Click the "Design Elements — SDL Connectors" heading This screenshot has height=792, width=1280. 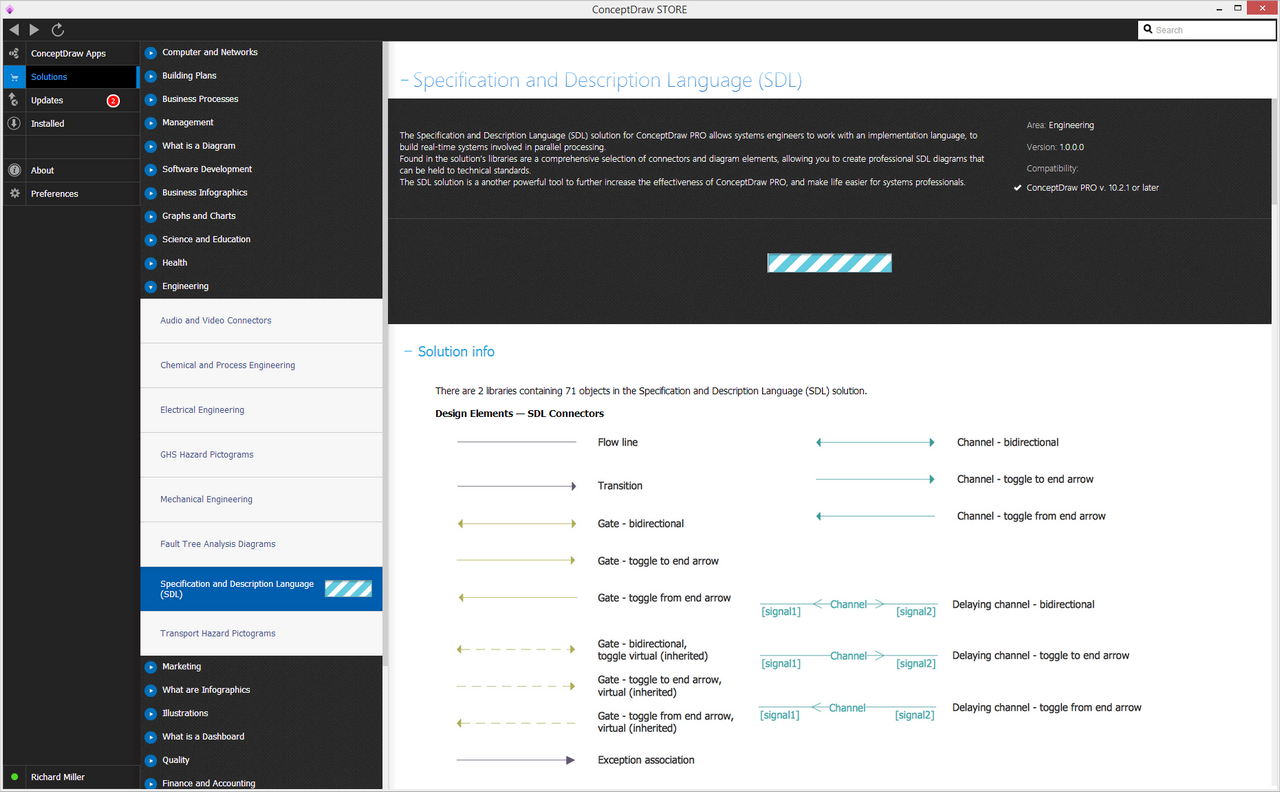tap(519, 413)
